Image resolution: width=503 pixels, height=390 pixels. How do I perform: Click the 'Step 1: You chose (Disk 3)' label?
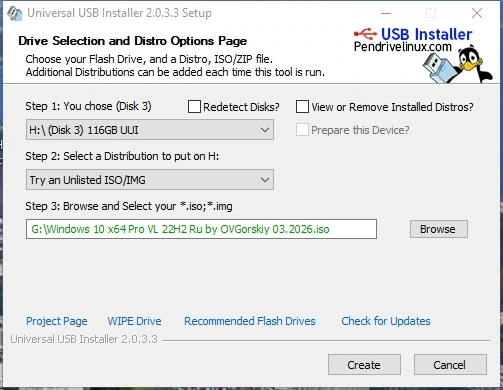pyautogui.click(x=88, y=106)
